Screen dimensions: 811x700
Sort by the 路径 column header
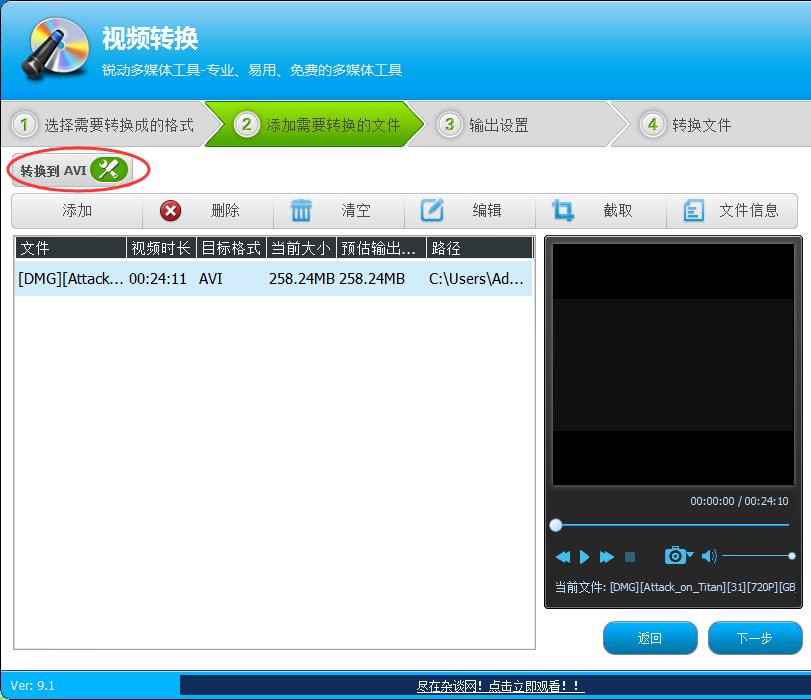pyautogui.click(x=479, y=248)
